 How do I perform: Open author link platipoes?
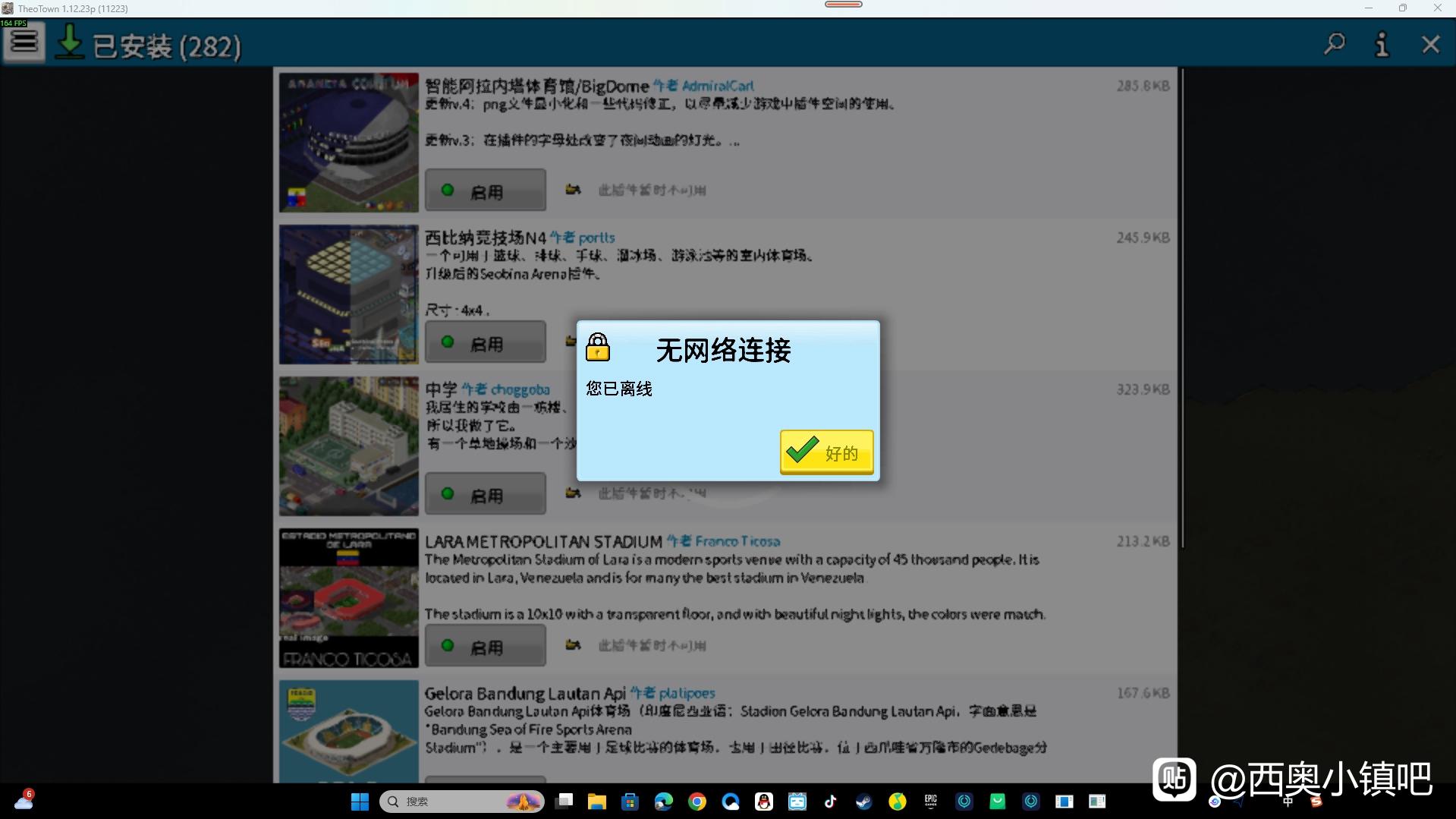tap(686, 693)
